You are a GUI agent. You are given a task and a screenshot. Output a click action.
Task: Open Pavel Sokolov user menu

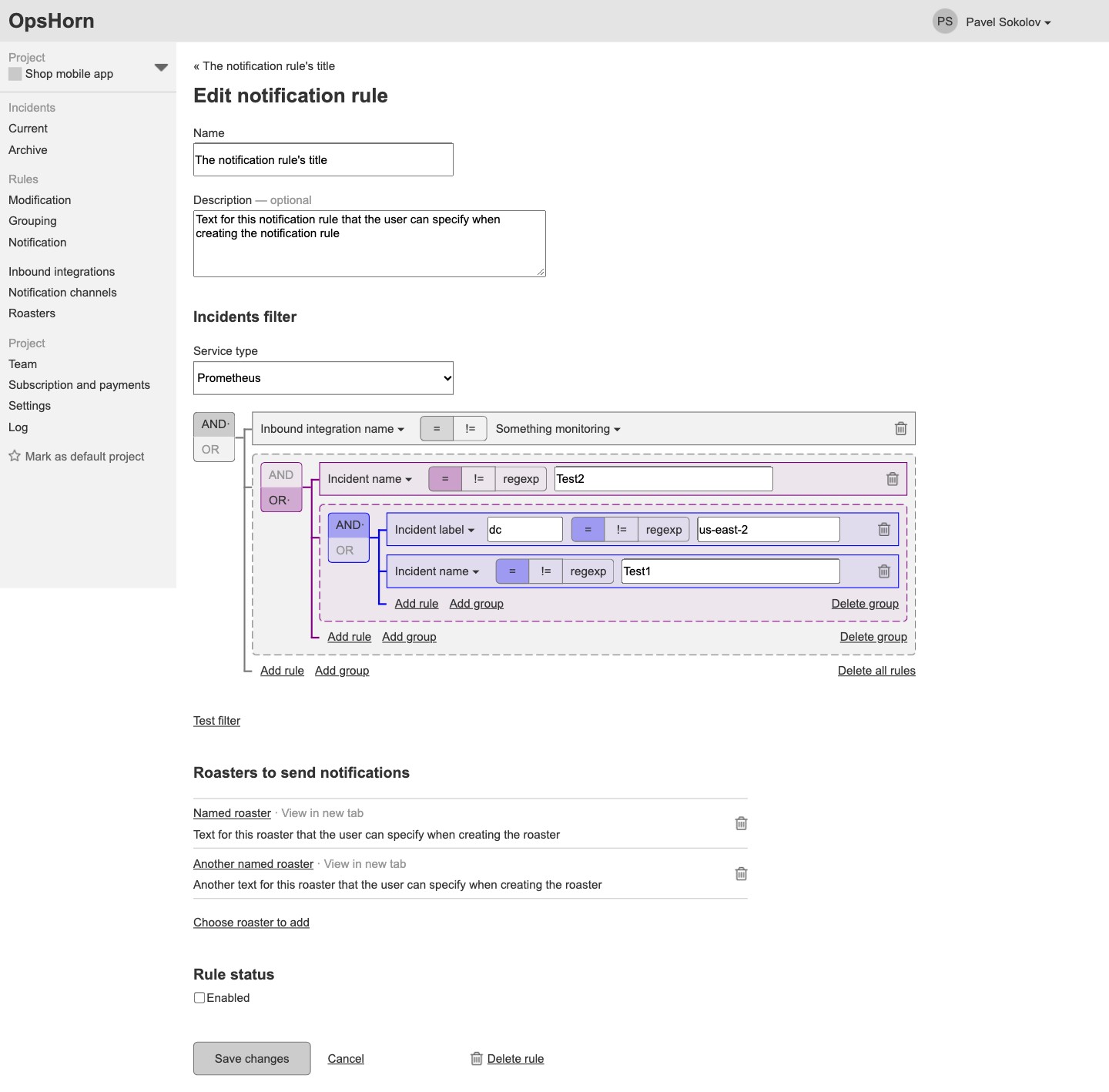(x=1008, y=22)
